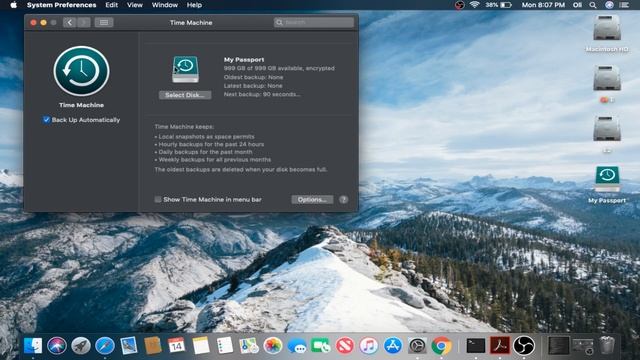Click 'Hourly backups for the past 24 hours'

click(211, 144)
